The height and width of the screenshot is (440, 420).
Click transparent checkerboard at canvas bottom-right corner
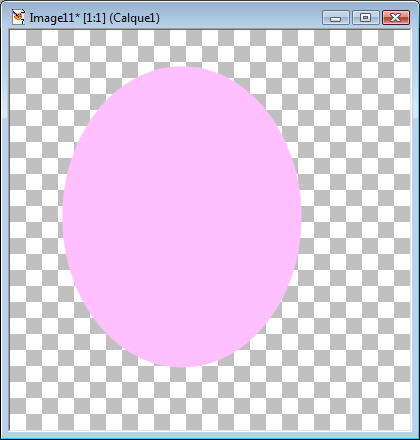(x=402, y=422)
